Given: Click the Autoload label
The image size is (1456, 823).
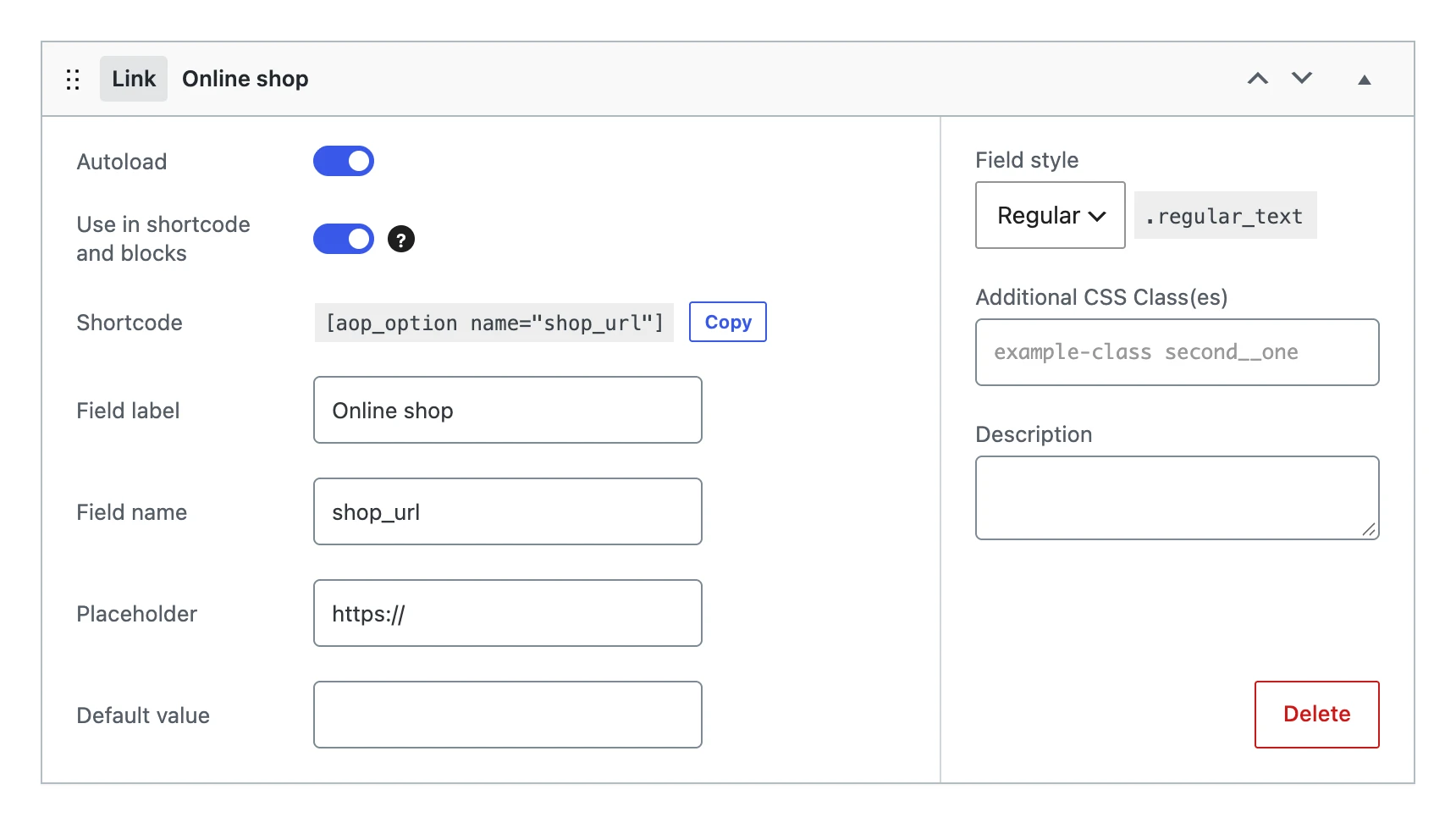Looking at the screenshot, I should (122, 162).
